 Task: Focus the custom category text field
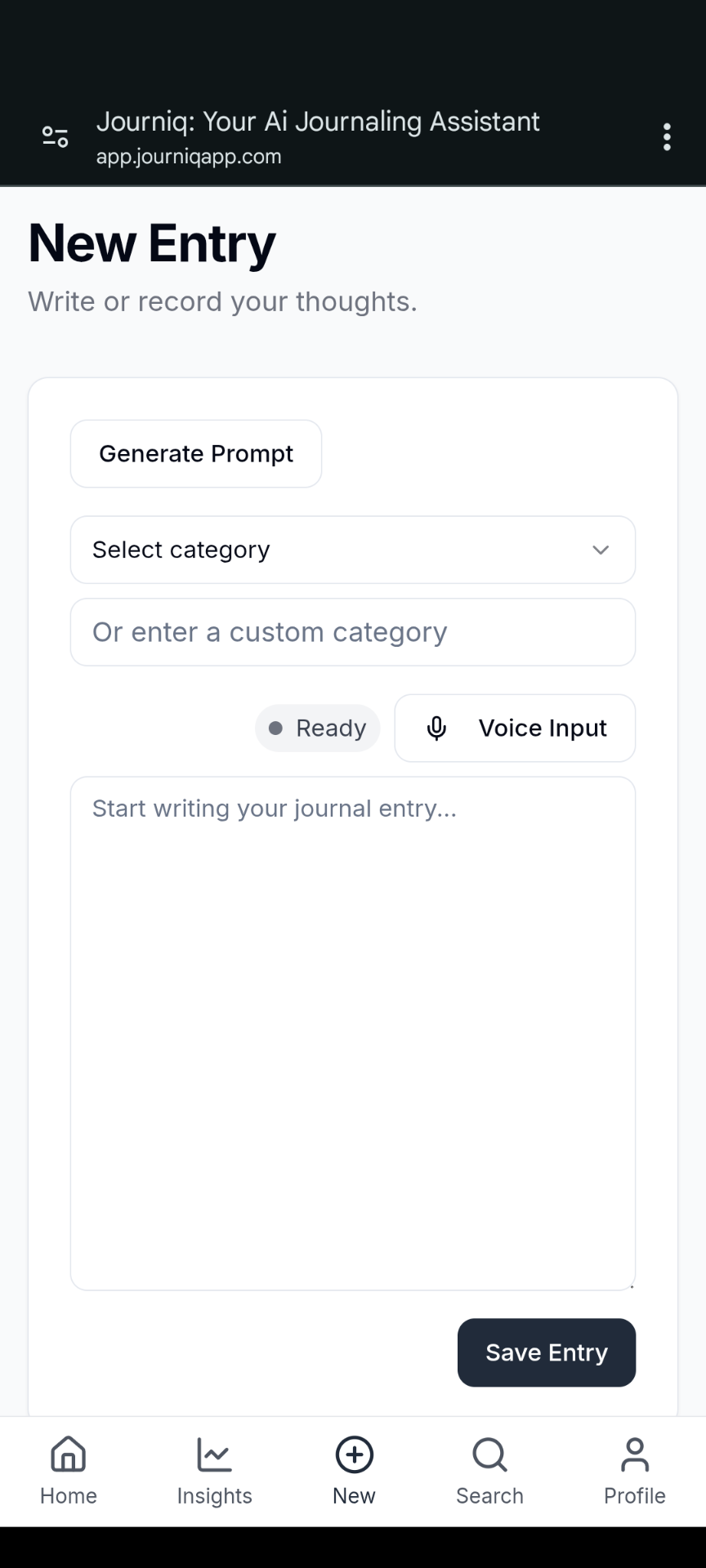coord(352,632)
